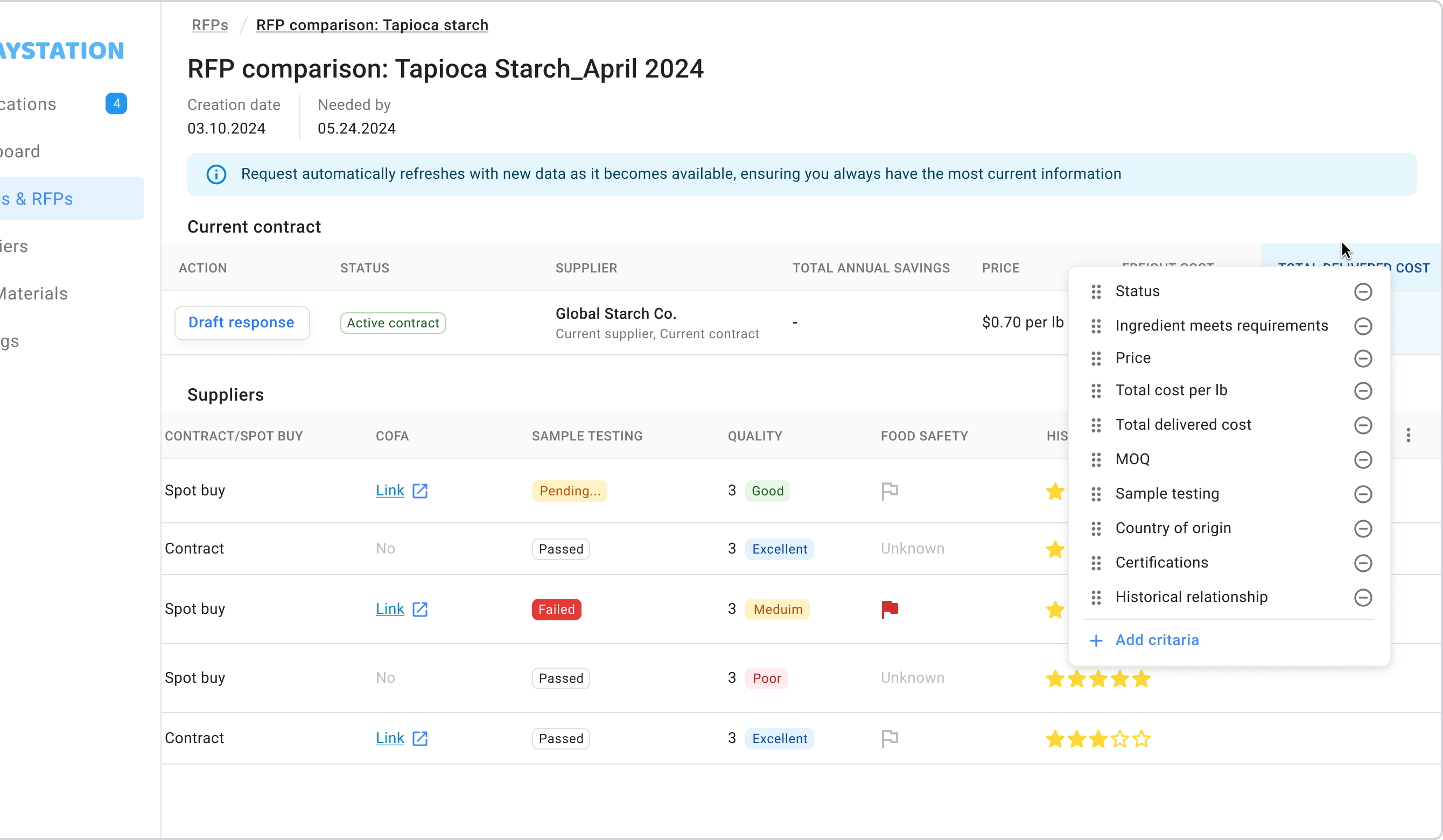Click drag handle for Country of origin

(1096, 529)
